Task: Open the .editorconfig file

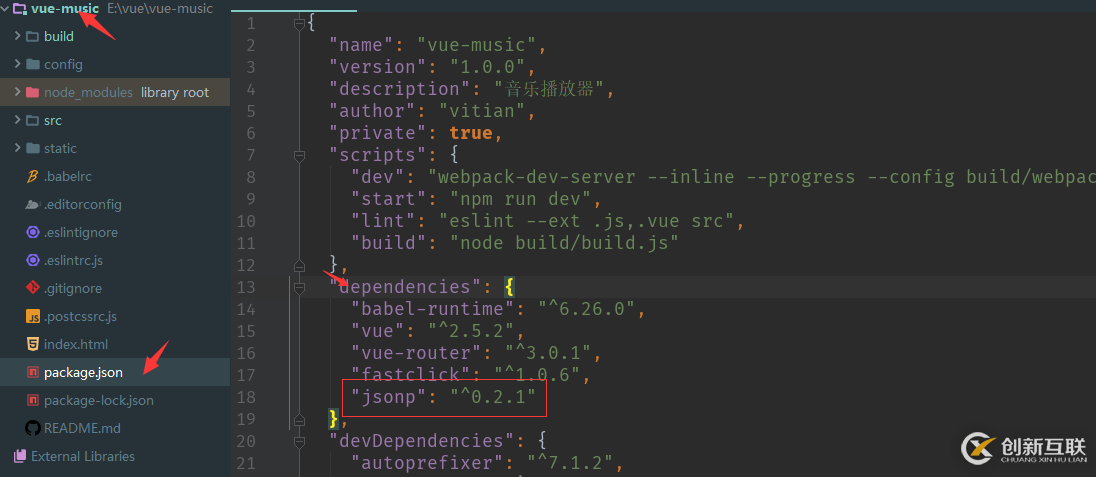Action: click(x=82, y=204)
